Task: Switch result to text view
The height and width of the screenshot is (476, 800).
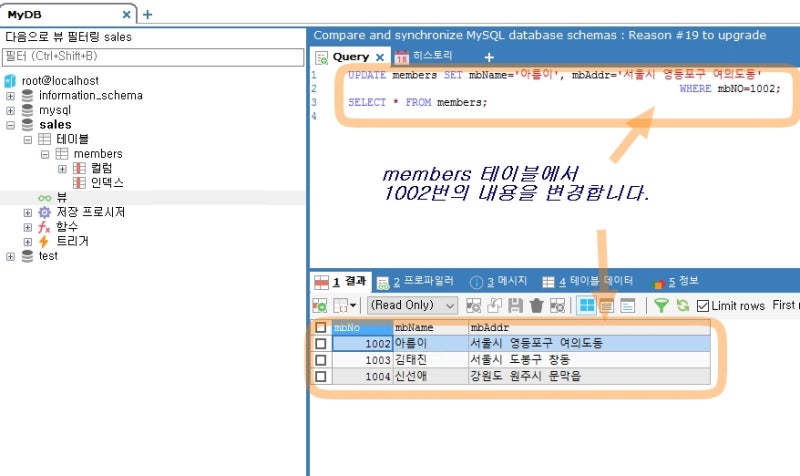Action: click(x=628, y=306)
